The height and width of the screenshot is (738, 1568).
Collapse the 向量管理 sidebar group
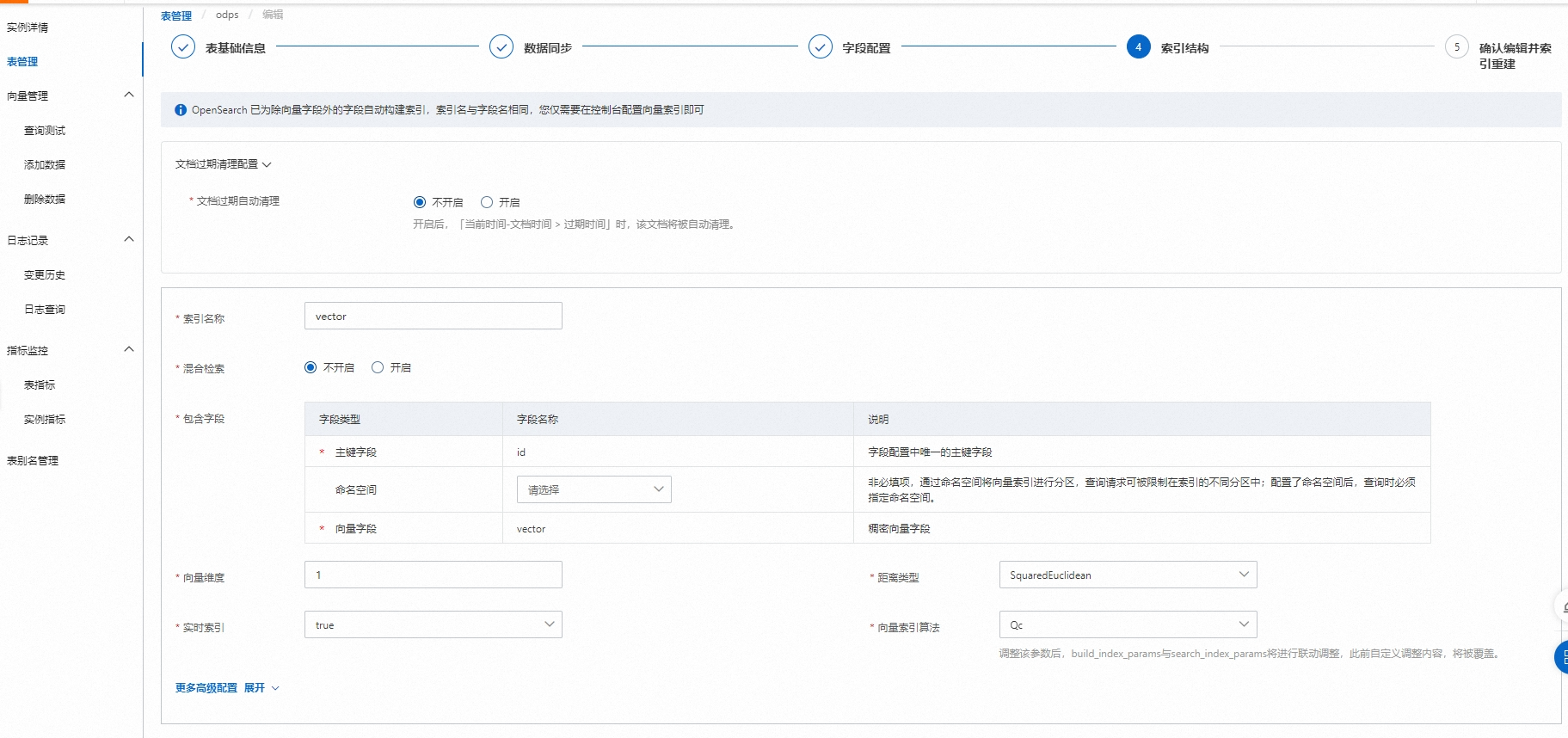[x=129, y=95]
